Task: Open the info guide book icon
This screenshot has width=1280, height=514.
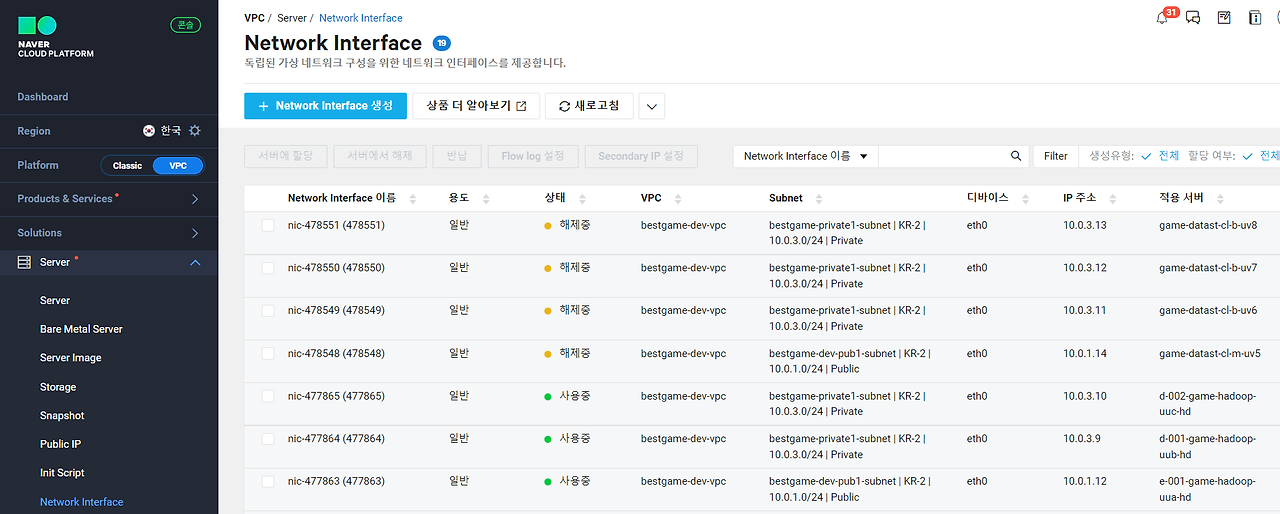Action: [x=1255, y=18]
